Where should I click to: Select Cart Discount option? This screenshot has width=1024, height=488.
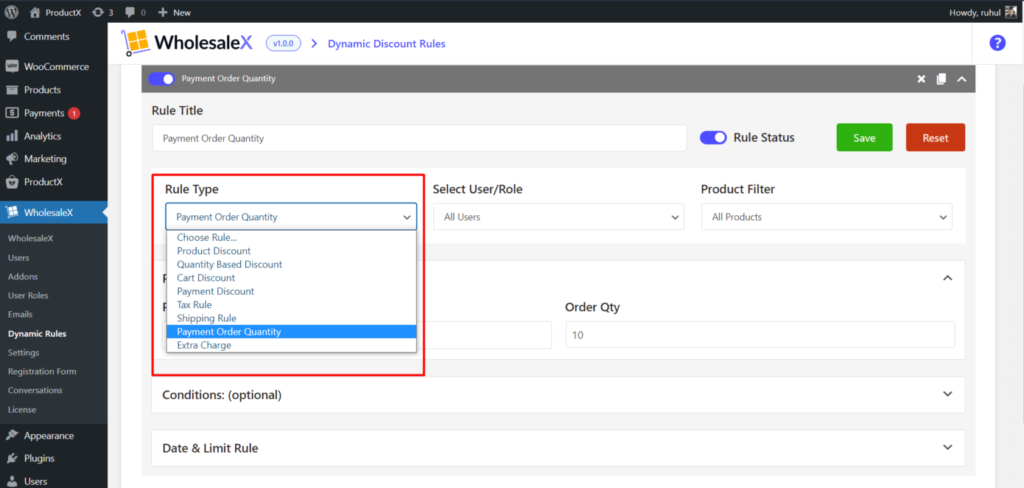(291, 278)
